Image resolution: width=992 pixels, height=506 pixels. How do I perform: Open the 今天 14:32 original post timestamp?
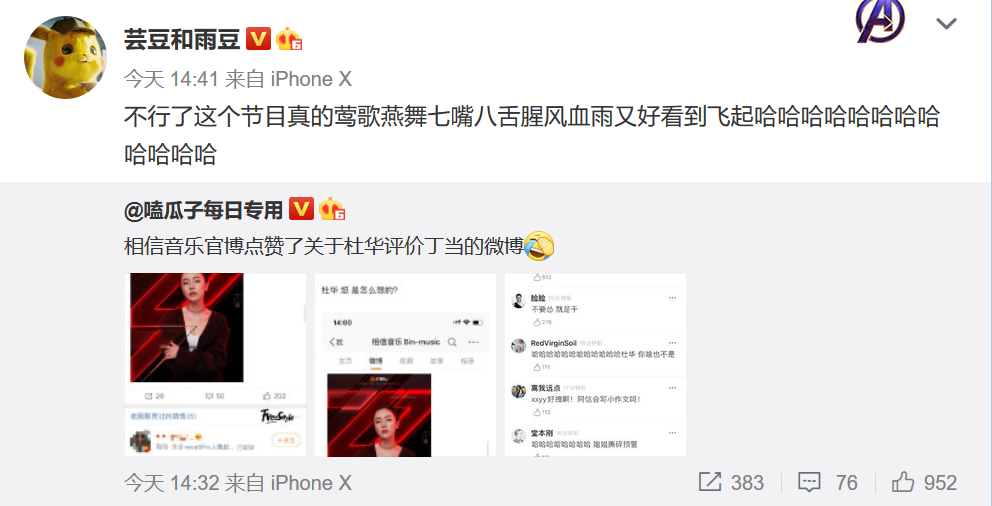tap(171, 483)
